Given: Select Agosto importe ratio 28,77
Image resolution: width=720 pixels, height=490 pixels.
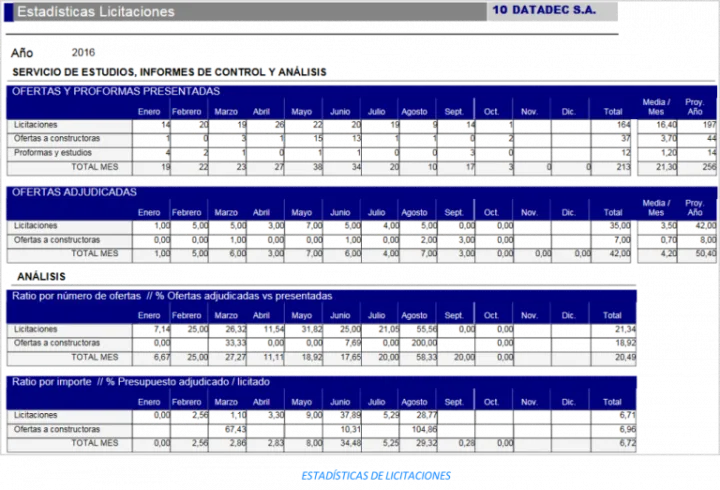Looking at the screenshot, I should click(427, 415).
